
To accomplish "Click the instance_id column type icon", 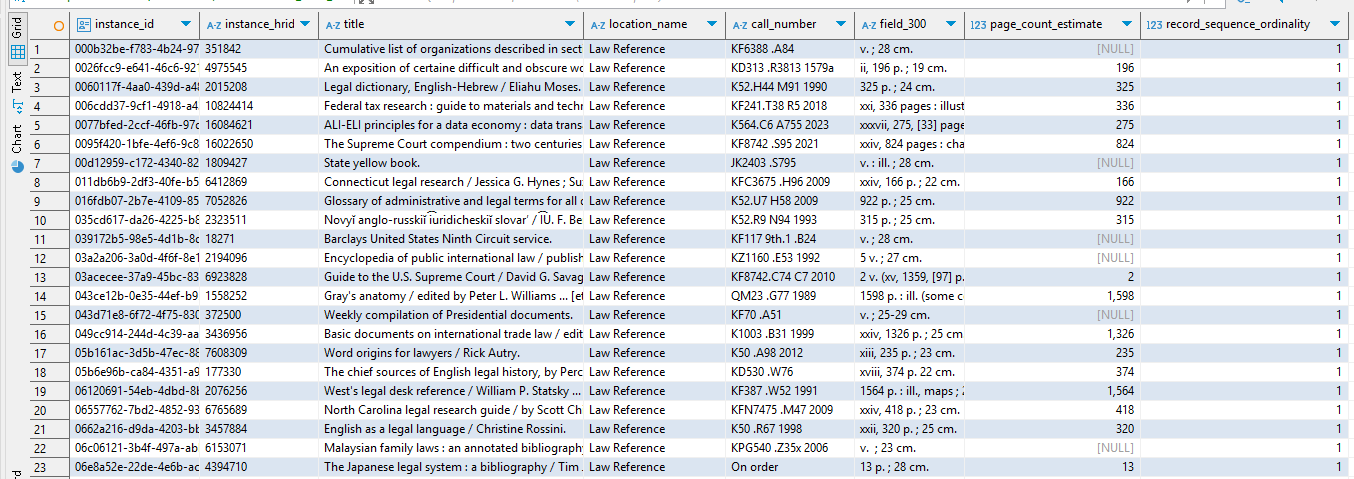I will (x=83, y=24).
